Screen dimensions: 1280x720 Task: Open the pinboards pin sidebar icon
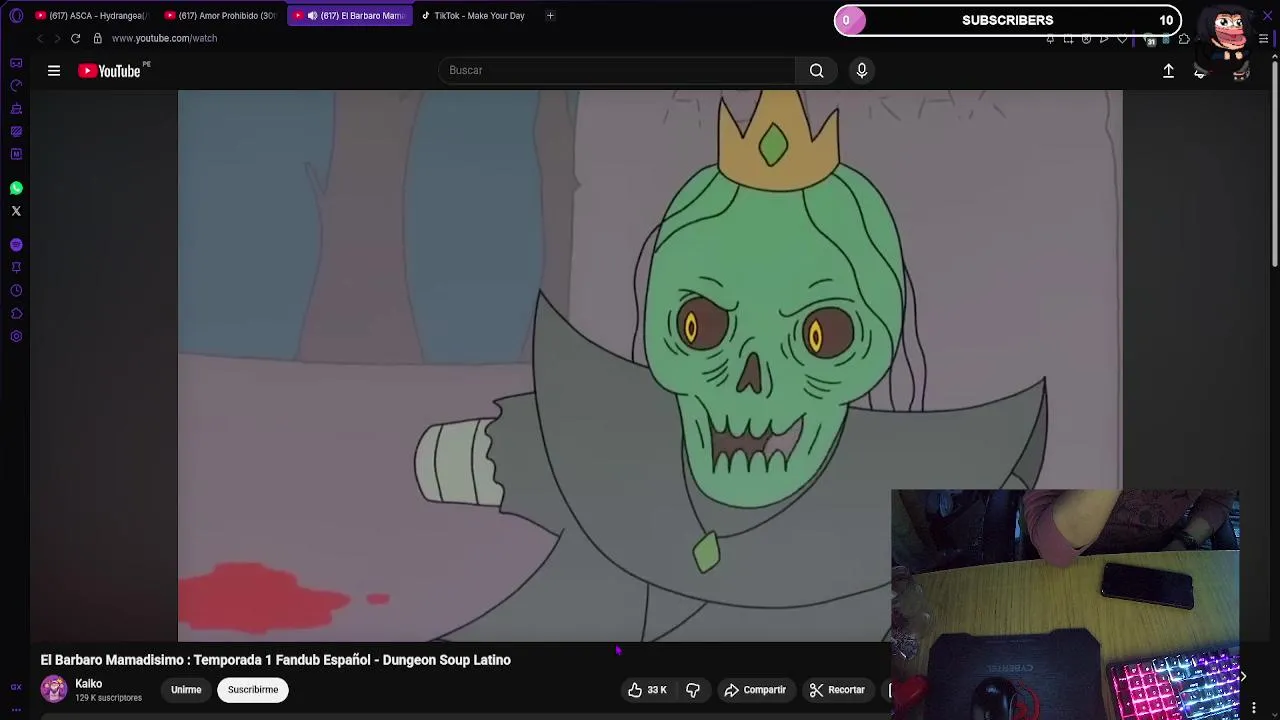(16, 268)
